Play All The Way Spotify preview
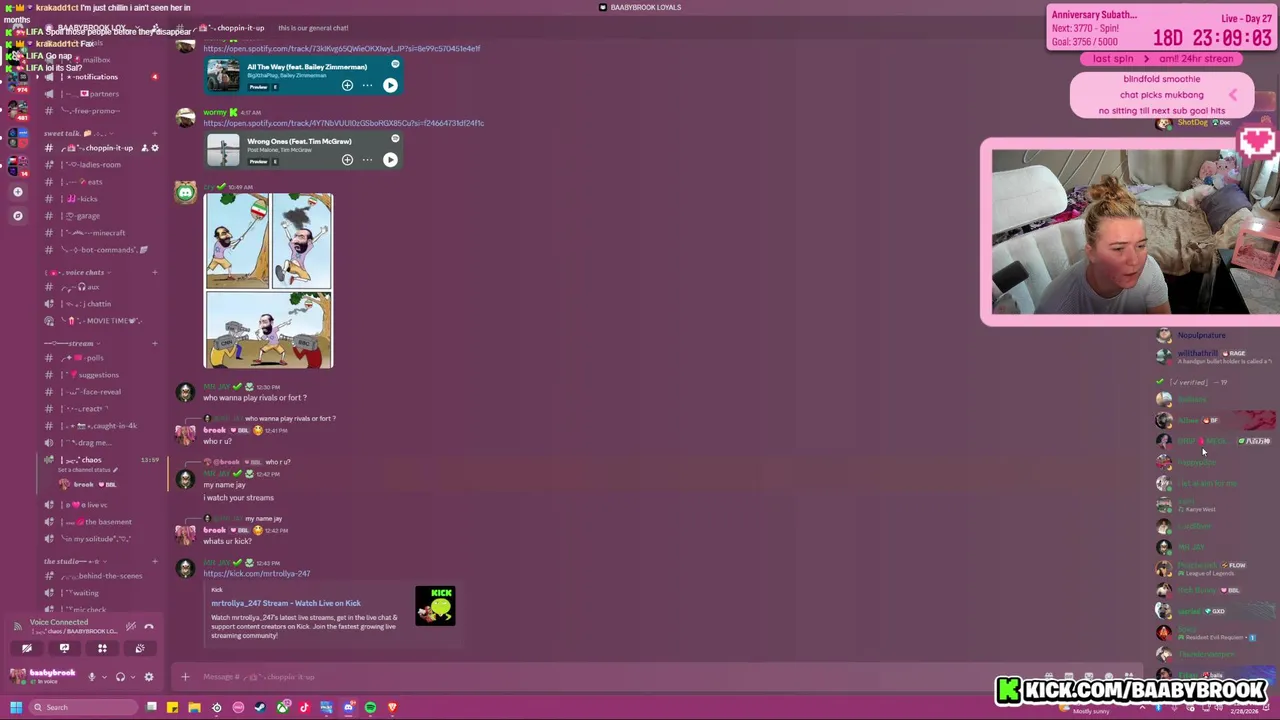This screenshot has width=1280, height=720. click(390, 86)
